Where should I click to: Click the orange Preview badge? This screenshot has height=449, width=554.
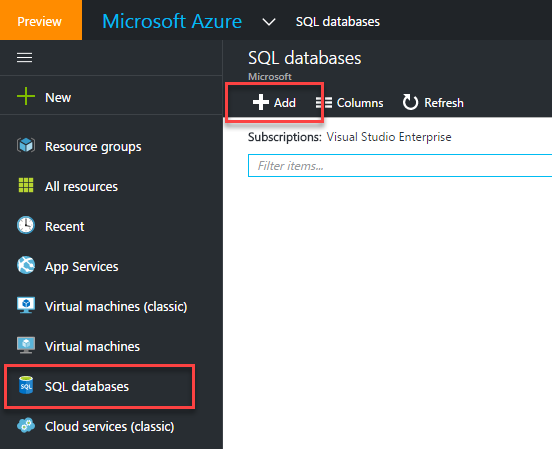[x=41, y=20]
